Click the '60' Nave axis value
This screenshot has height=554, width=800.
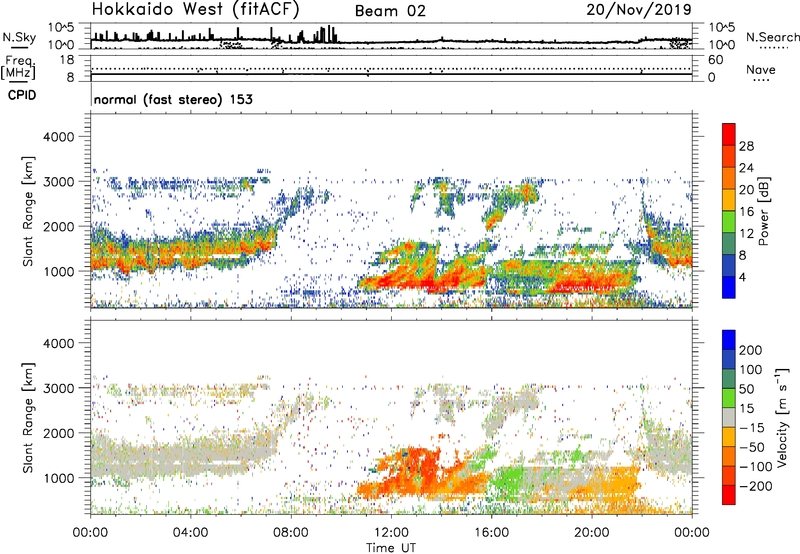pyautogui.click(x=715, y=60)
